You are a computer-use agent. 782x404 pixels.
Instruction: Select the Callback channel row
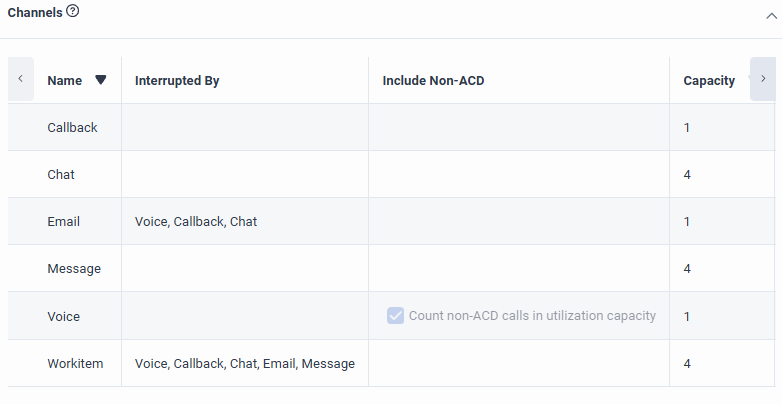coord(72,128)
